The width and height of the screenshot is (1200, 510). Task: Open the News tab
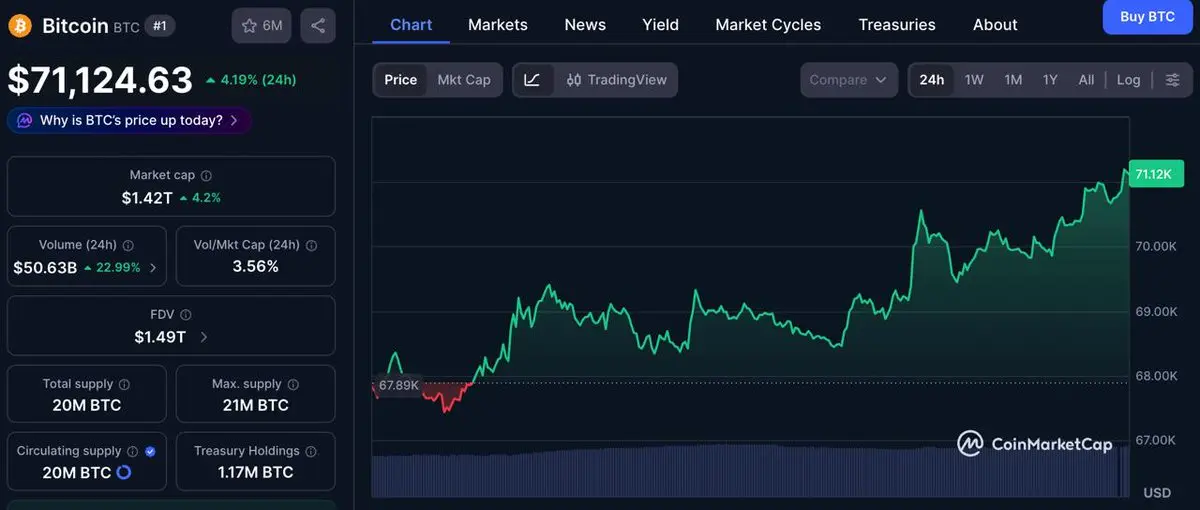click(x=585, y=24)
